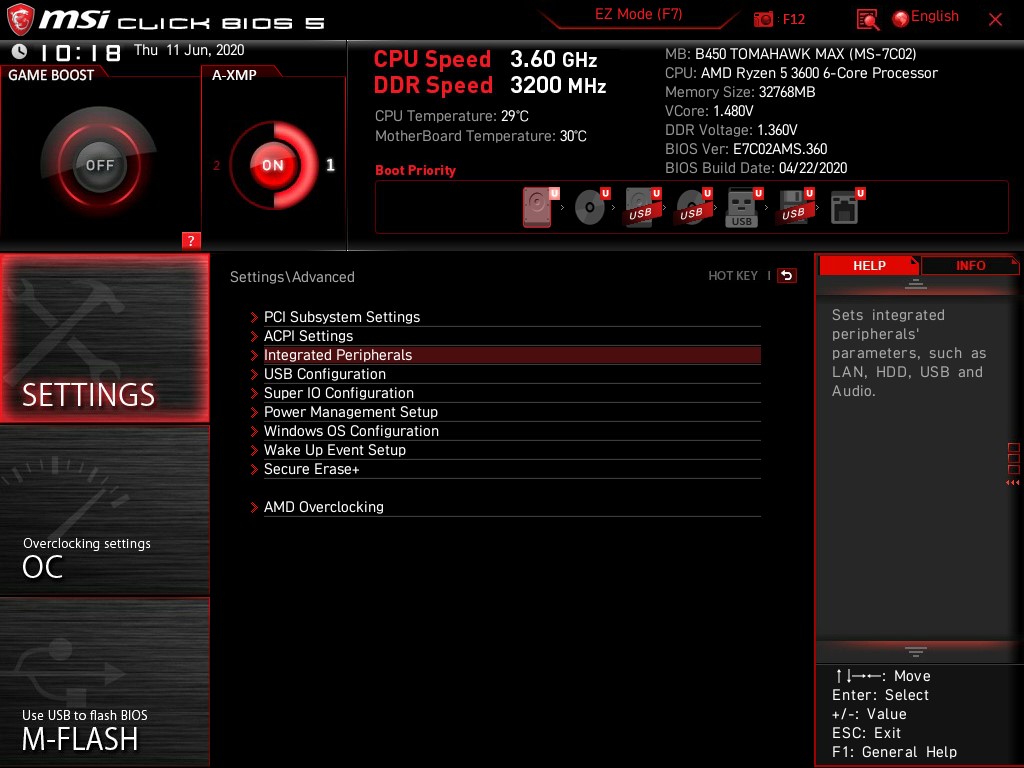
Task: Click the 10:18 system time
Action: [80, 52]
